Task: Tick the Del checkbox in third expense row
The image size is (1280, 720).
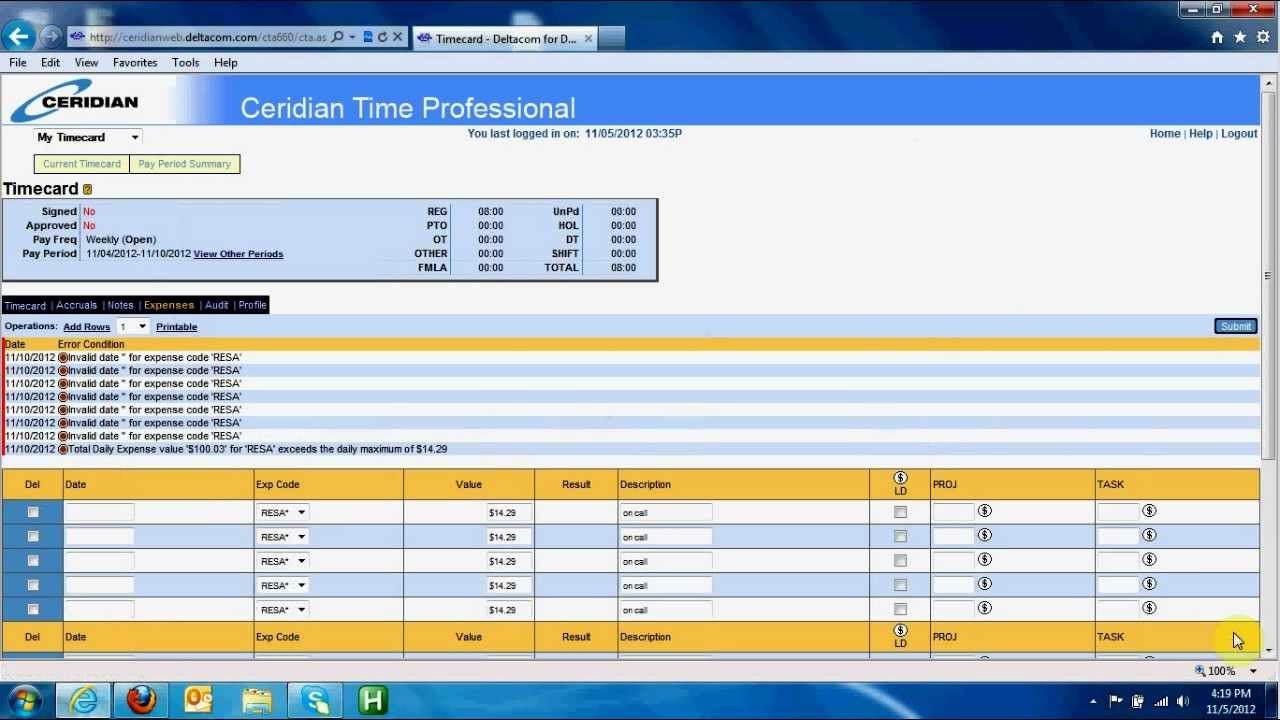Action: pos(33,560)
